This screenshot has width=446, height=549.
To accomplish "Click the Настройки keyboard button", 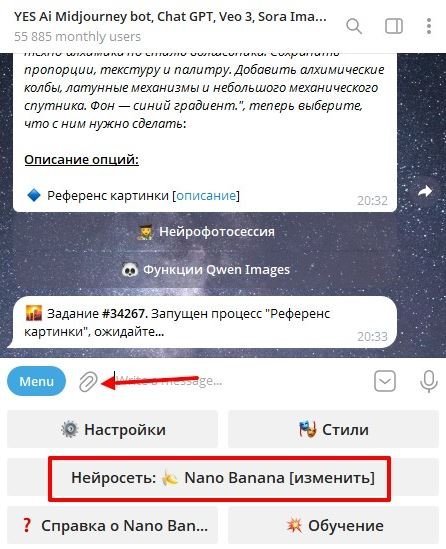I will [x=112, y=429].
